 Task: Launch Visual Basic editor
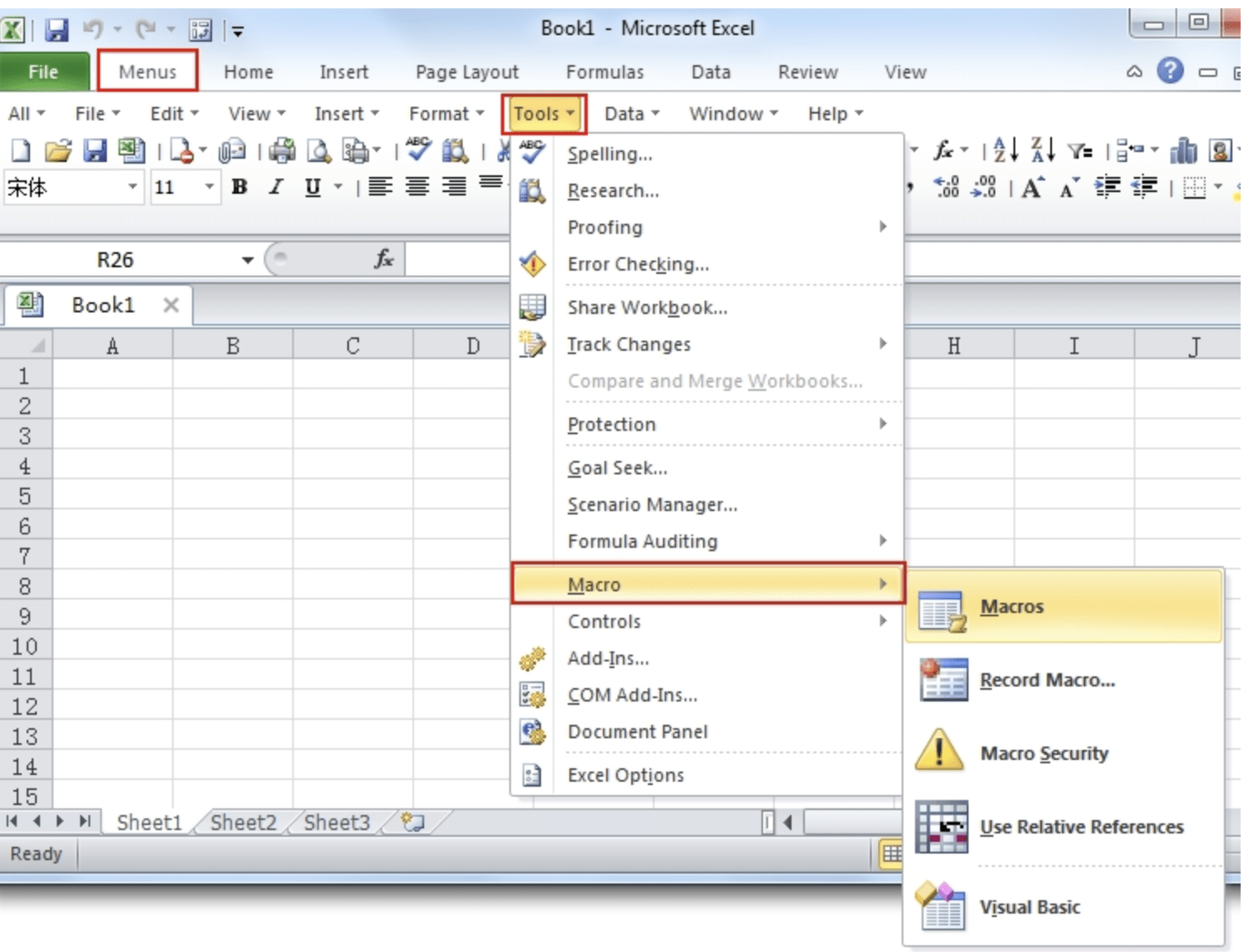pos(1064,907)
